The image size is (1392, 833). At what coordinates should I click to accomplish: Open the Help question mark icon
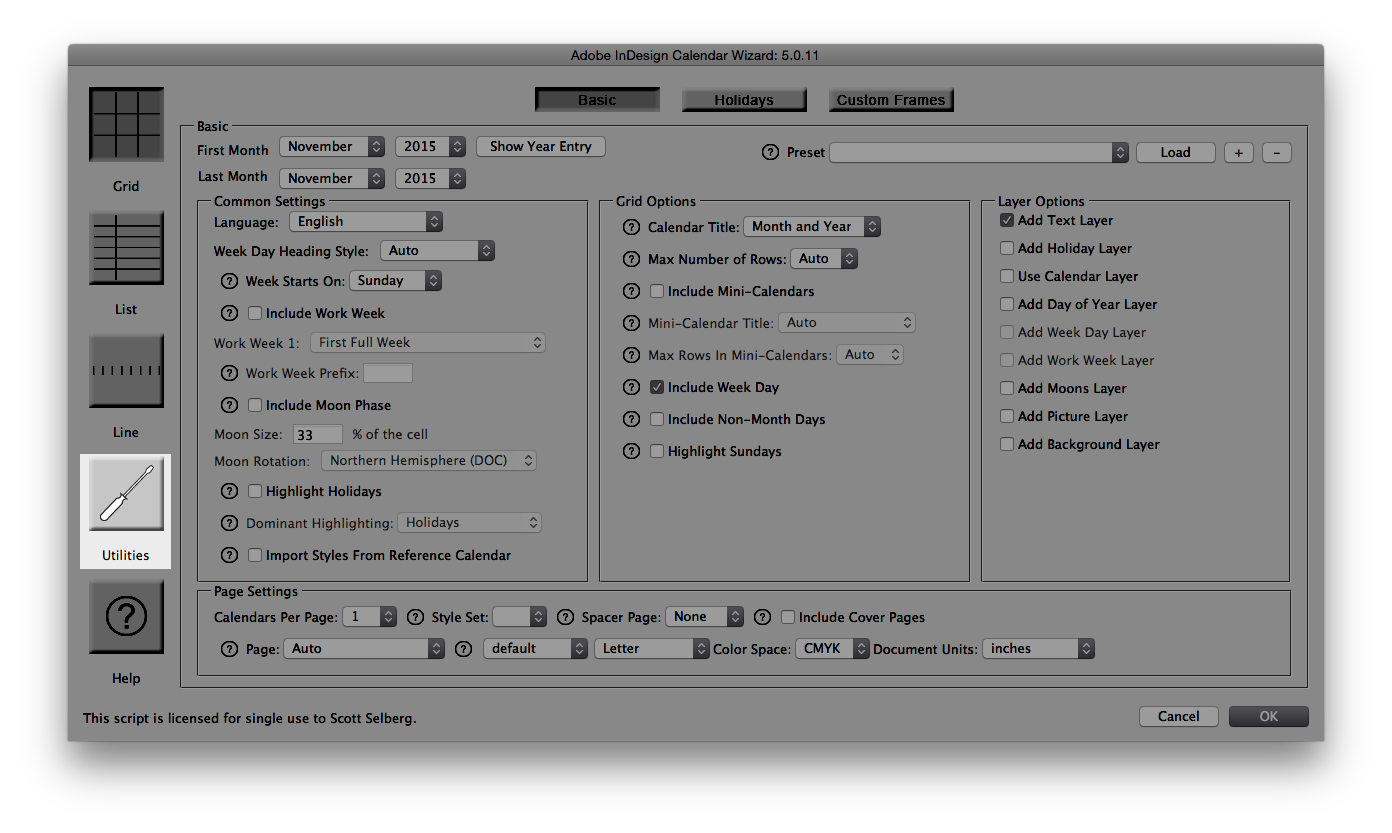tap(126, 617)
